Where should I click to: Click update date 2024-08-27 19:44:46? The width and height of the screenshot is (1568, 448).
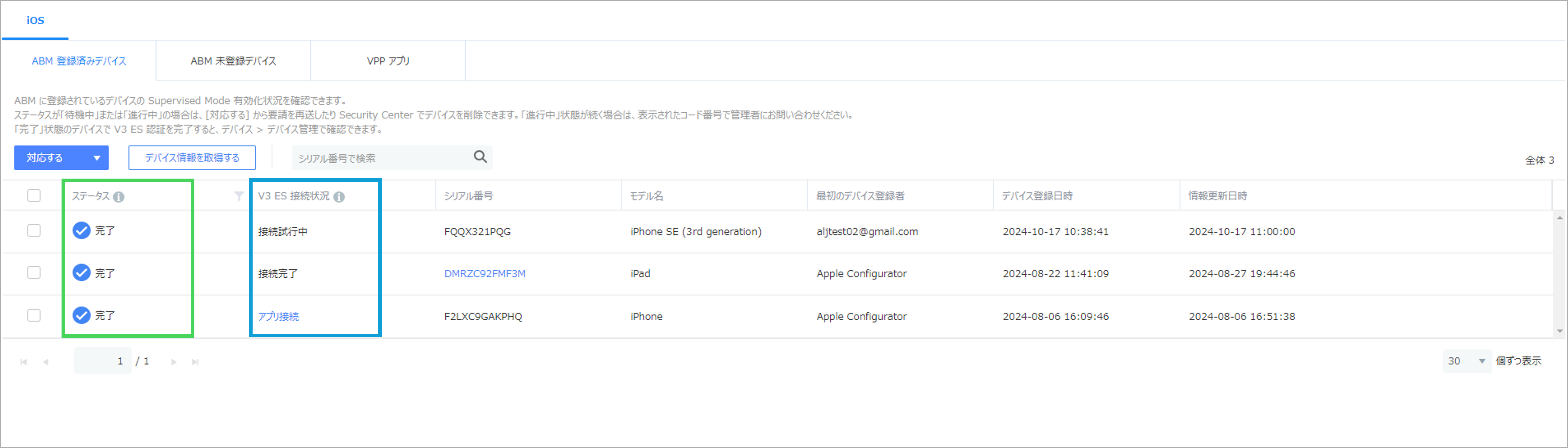pyautogui.click(x=1242, y=274)
